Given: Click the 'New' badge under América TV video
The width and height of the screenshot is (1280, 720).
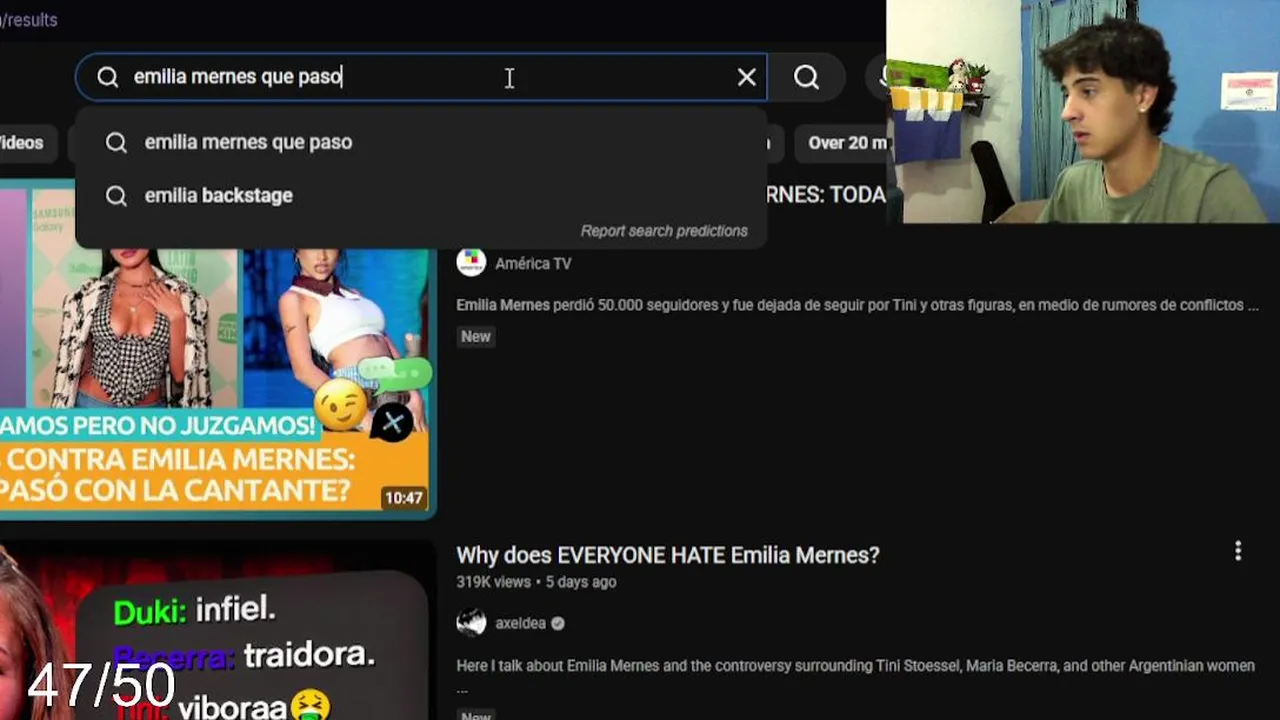Looking at the screenshot, I should click(476, 337).
